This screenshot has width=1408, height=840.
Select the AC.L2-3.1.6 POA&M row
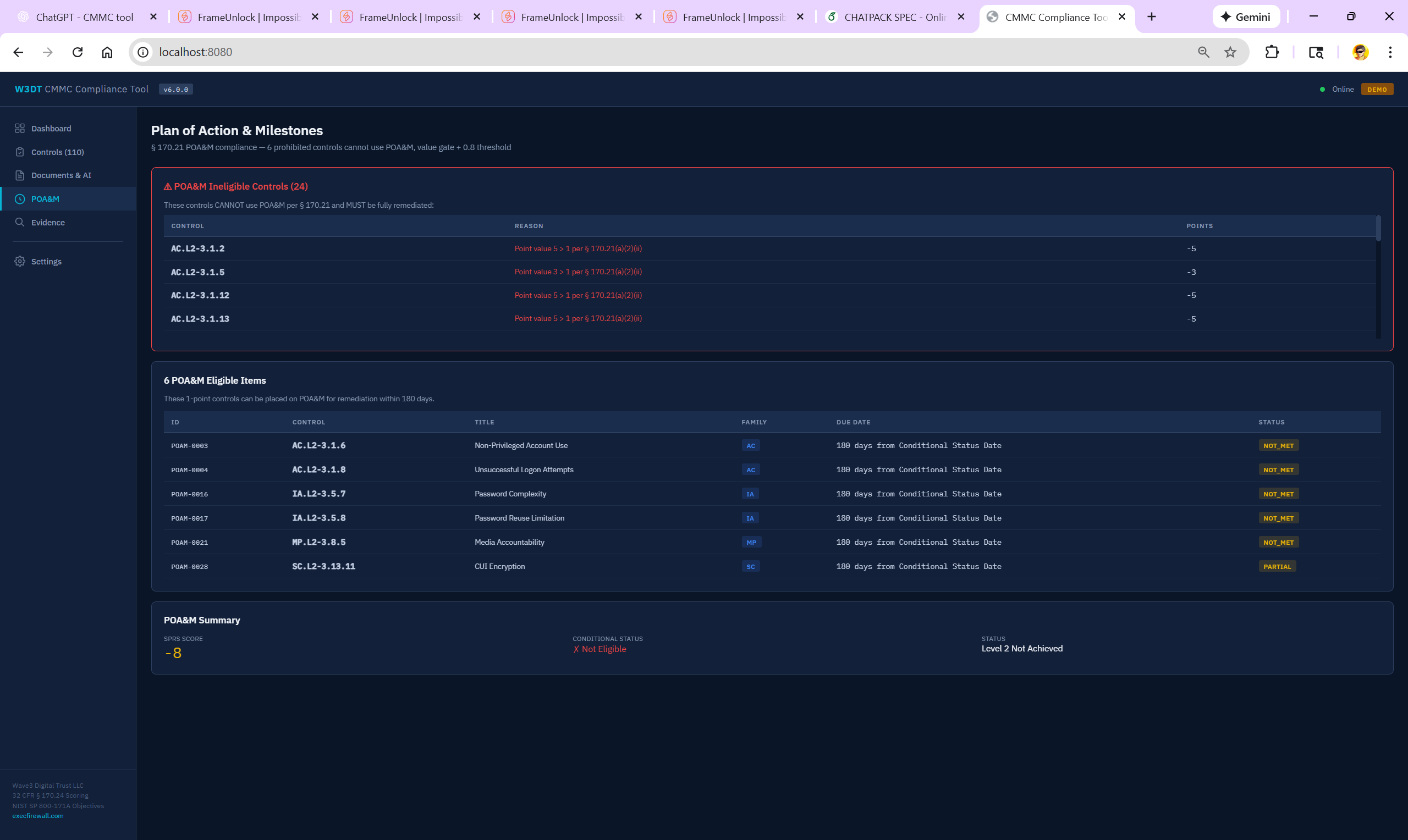(319, 445)
